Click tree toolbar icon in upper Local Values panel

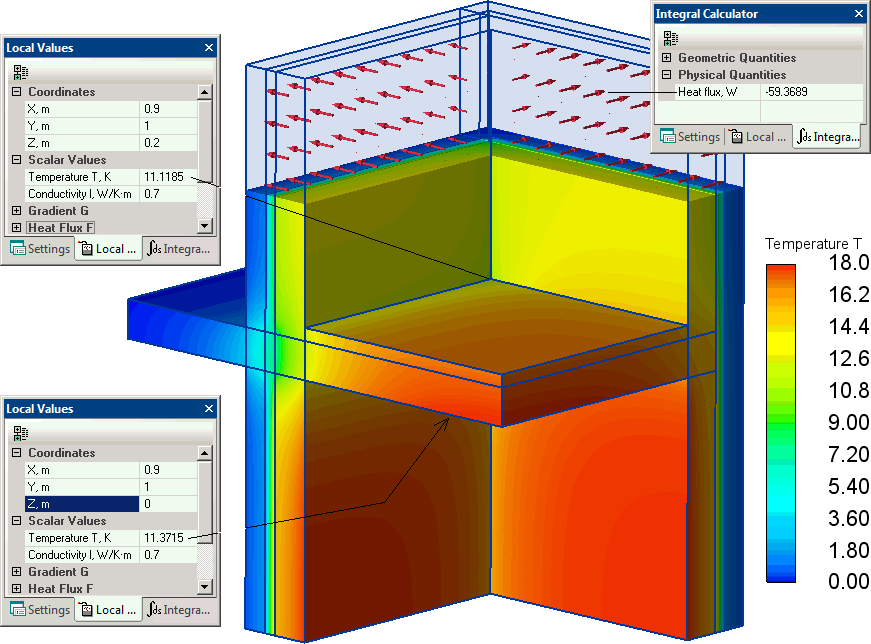tap(20, 72)
